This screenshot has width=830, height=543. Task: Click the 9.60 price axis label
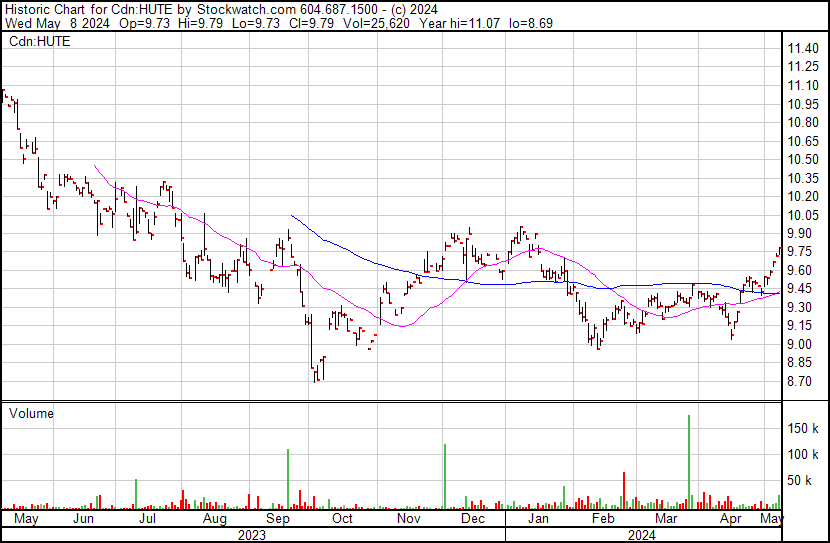(x=799, y=270)
